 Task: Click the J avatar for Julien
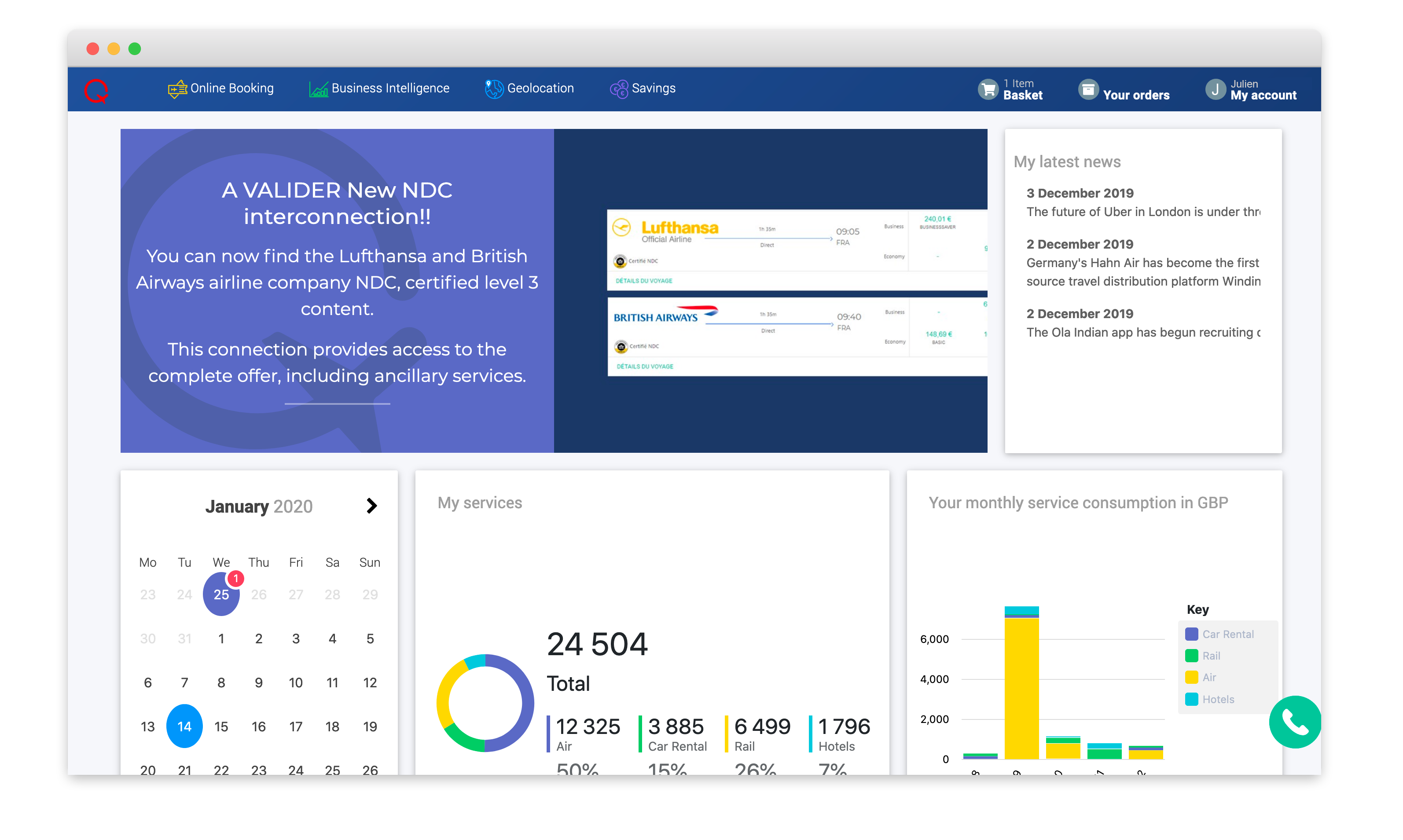click(x=1215, y=89)
